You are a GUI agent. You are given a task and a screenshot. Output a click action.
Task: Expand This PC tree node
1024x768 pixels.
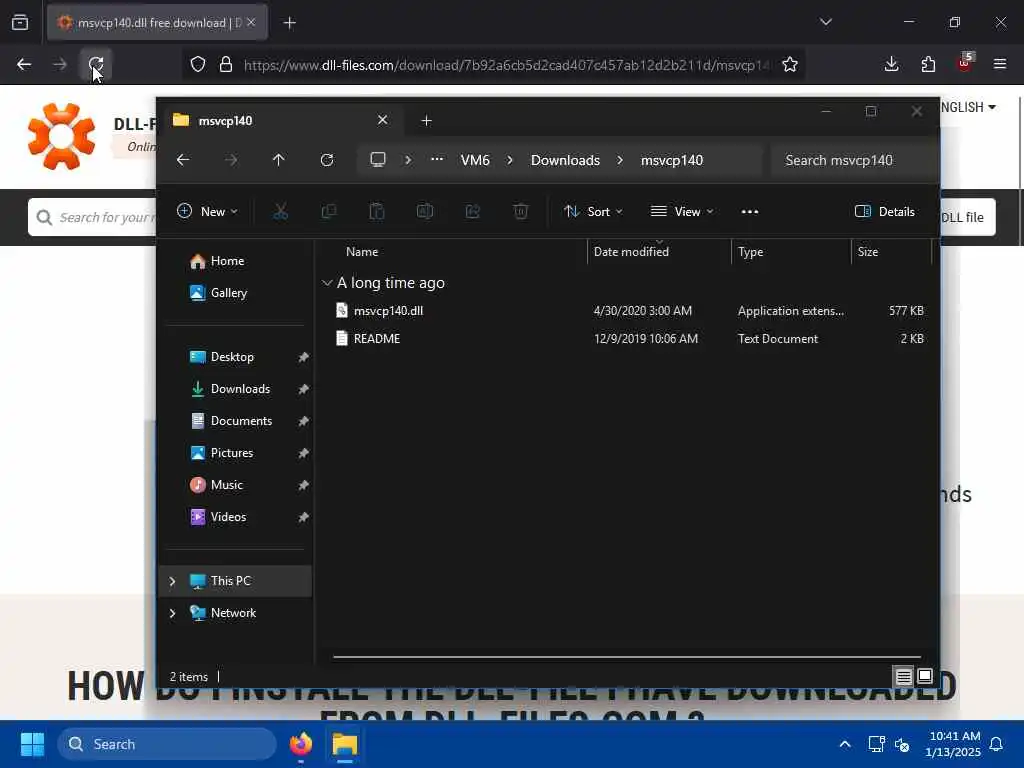click(172, 581)
